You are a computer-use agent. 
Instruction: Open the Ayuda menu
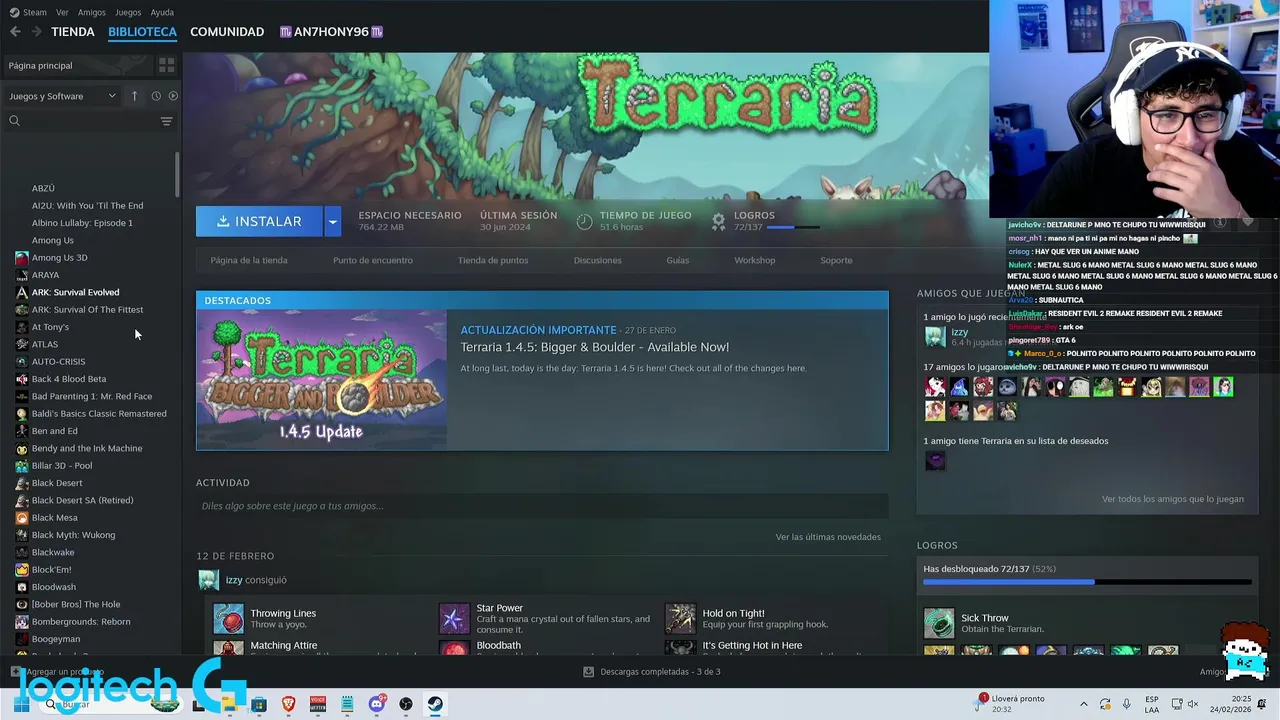click(162, 12)
